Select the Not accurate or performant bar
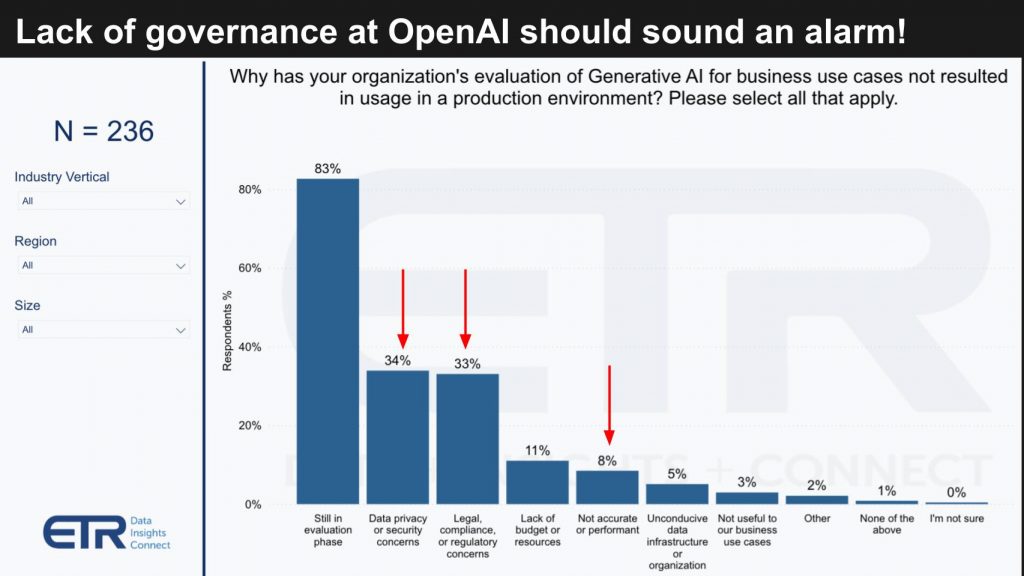Image resolution: width=1024 pixels, height=576 pixels. pos(607,485)
